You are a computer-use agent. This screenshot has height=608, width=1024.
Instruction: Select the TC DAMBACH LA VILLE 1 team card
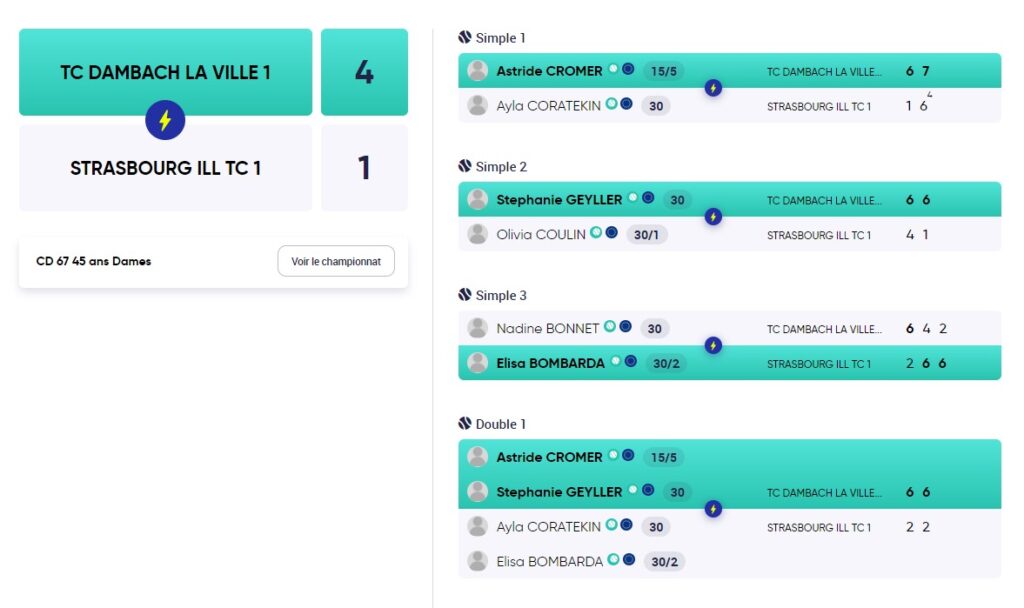165,72
